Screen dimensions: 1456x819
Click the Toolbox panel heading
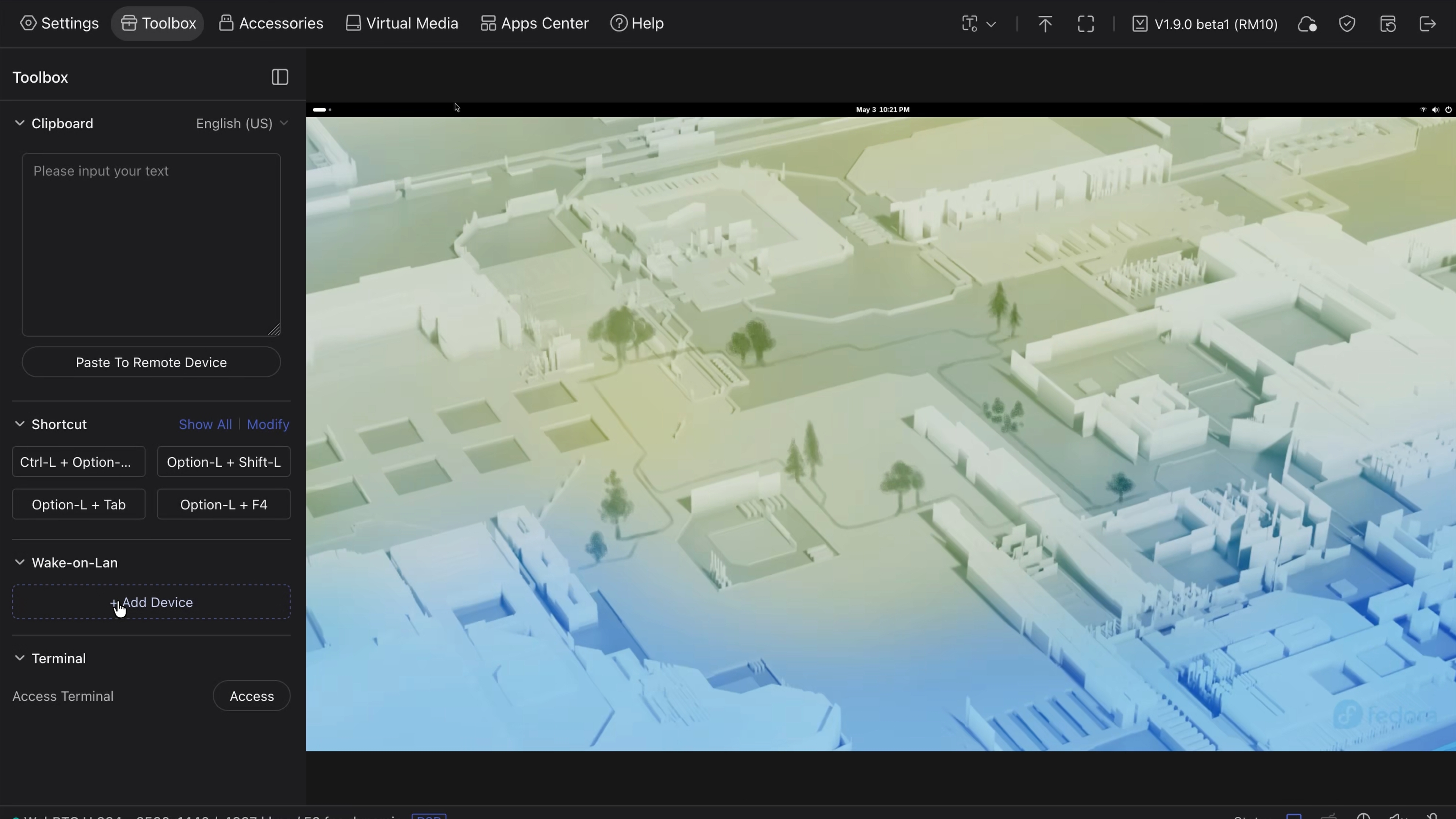[40, 77]
